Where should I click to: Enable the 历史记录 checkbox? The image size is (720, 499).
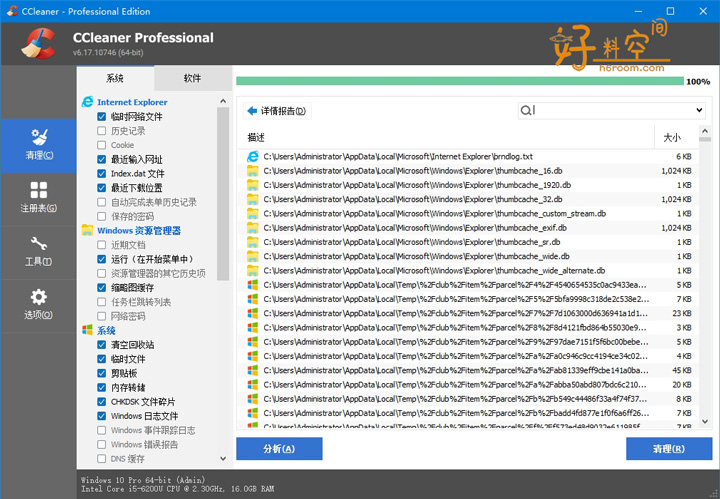pos(101,131)
